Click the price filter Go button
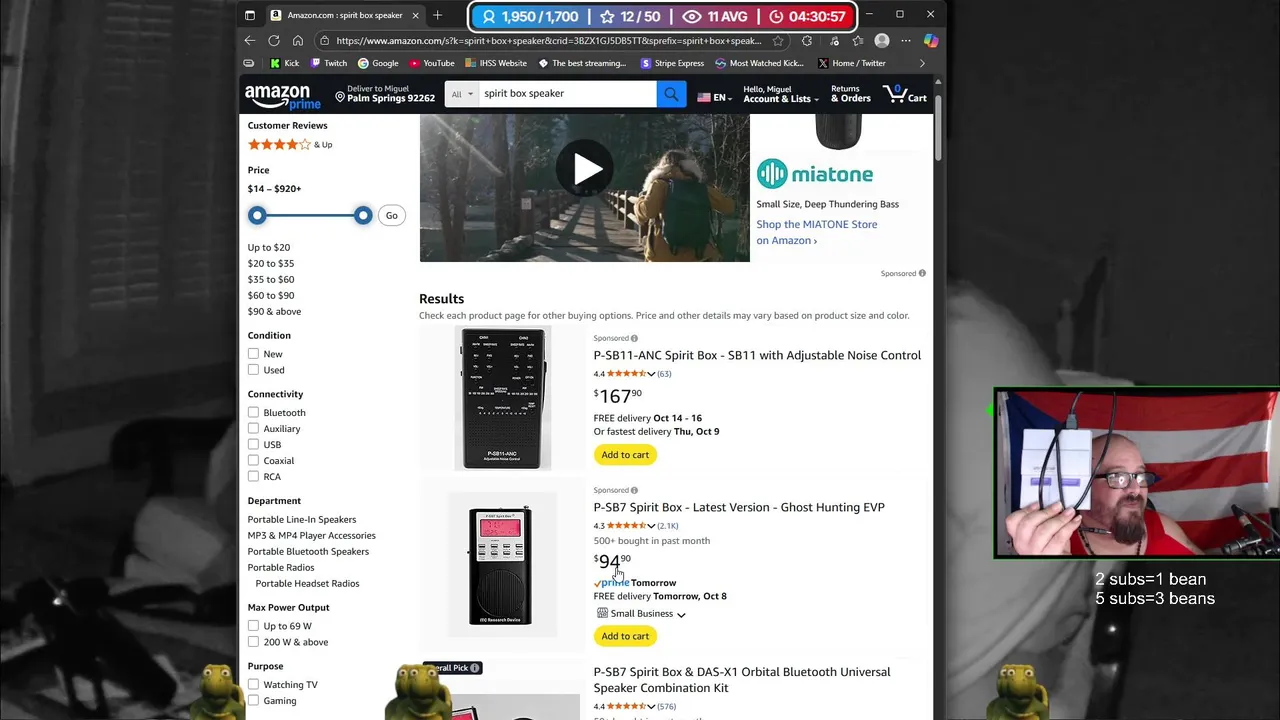 [391, 216]
